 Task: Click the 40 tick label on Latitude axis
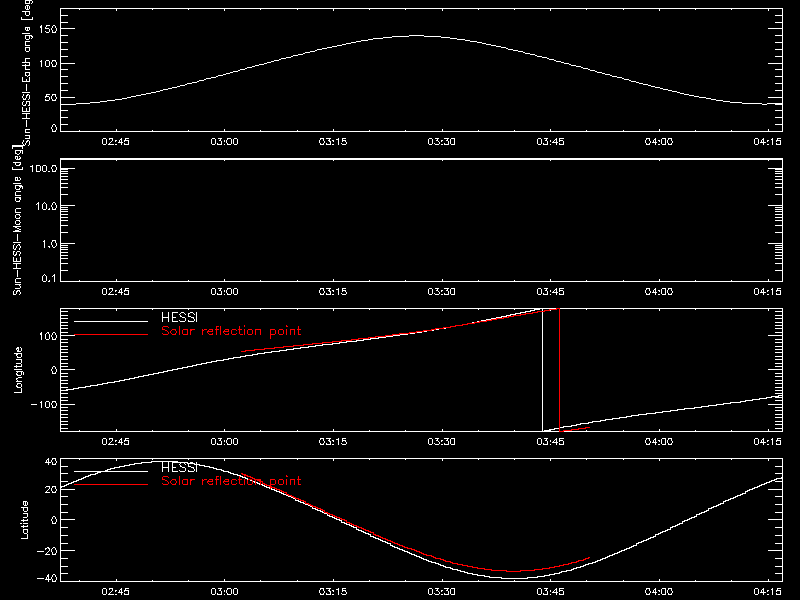click(x=51, y=462)
